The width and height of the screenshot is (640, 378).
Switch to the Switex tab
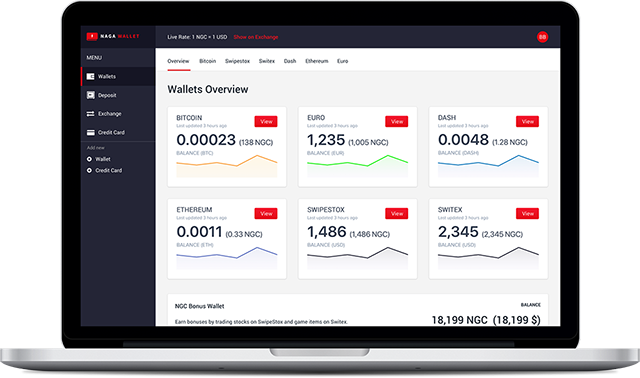(267, 61)
